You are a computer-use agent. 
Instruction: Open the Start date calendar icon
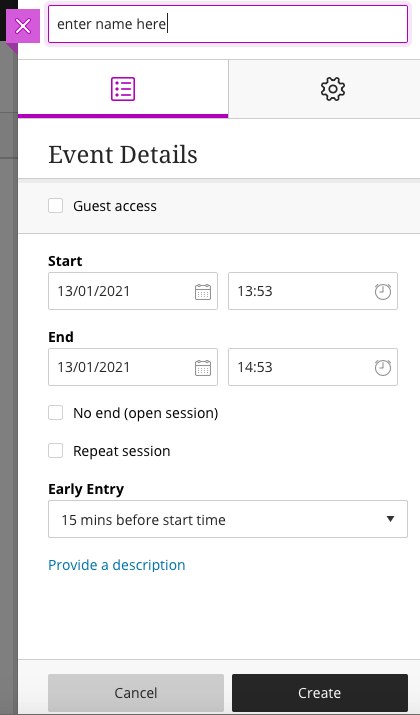pyautogui.click(x=203, y=291)
